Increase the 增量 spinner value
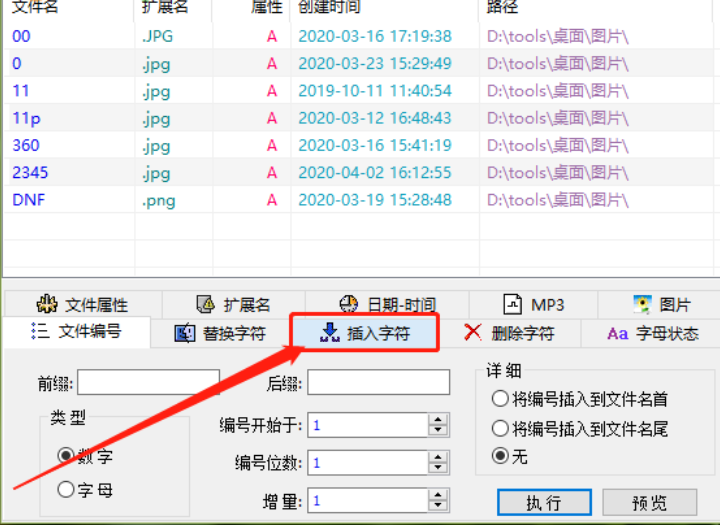The height and width of the screenshot is (527, 720). click(x=437, y=495)
